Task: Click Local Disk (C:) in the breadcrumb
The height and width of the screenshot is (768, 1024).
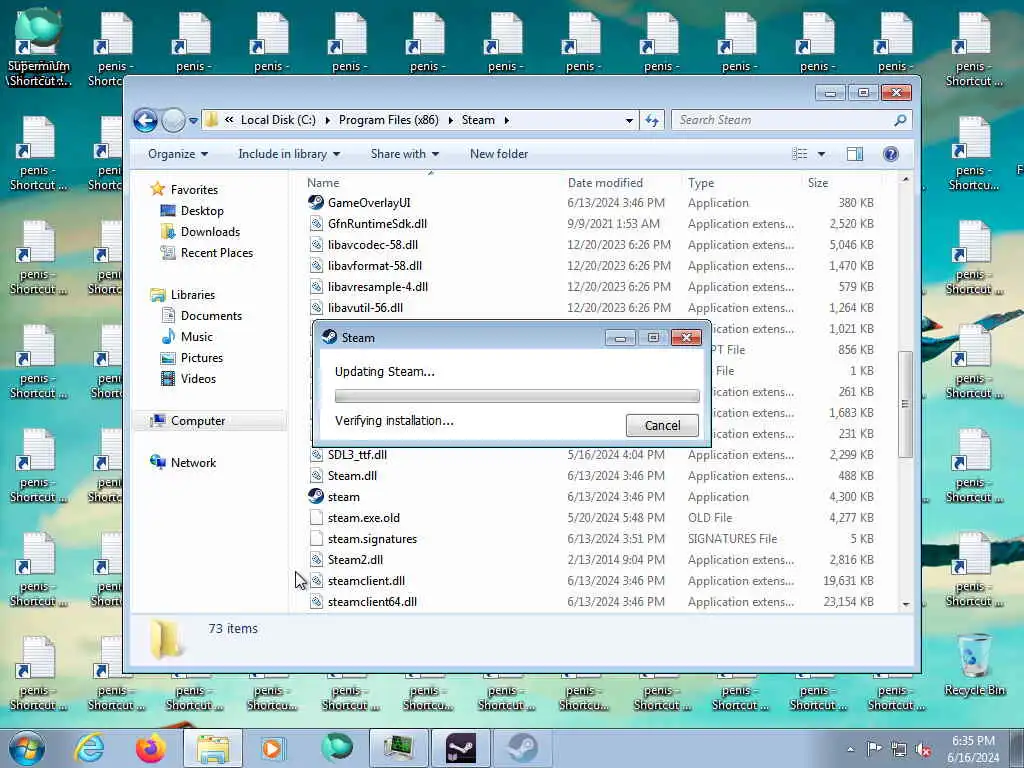Action: pyautogui.click(x=278, y=120)
